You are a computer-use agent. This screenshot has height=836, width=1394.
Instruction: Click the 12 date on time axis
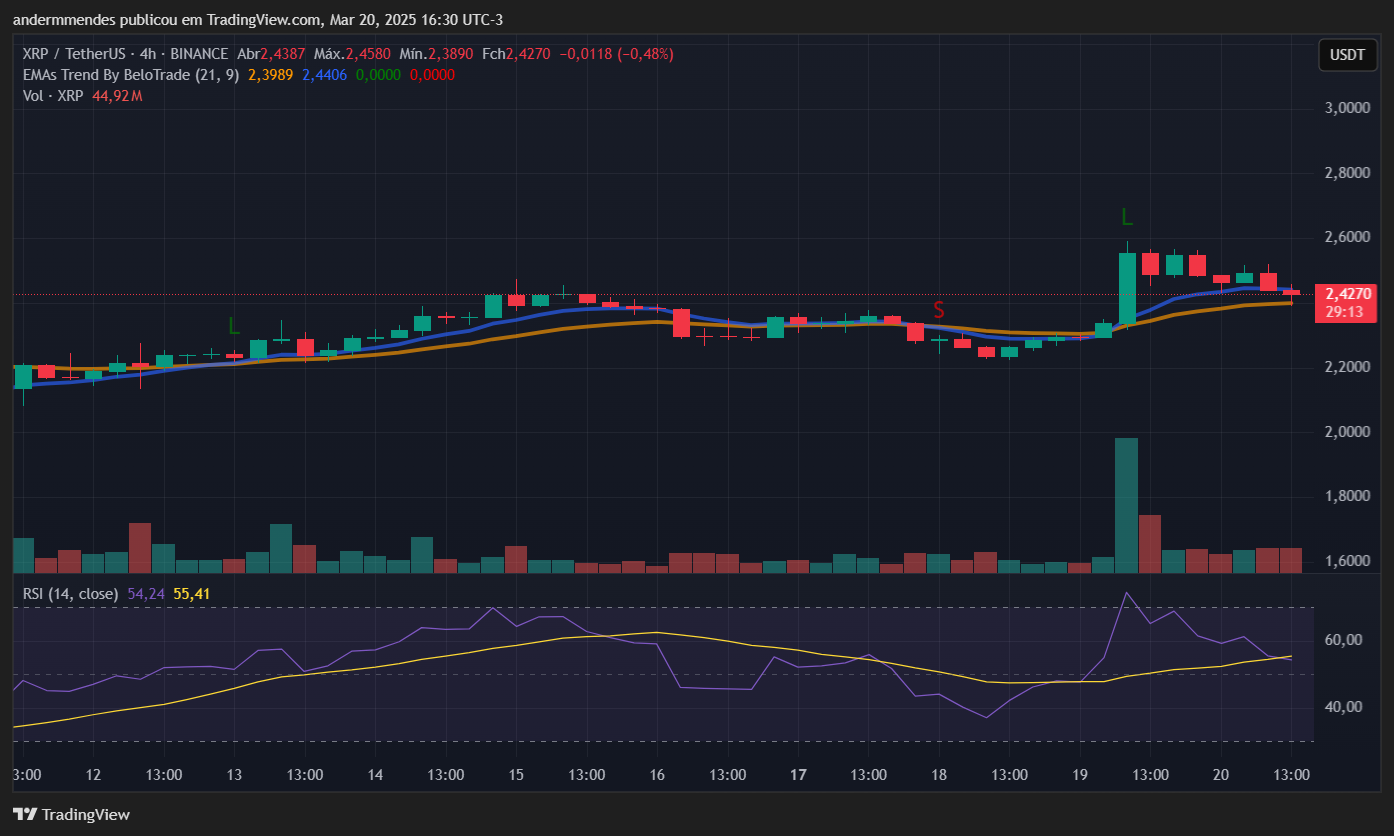[x=94, y=775]
